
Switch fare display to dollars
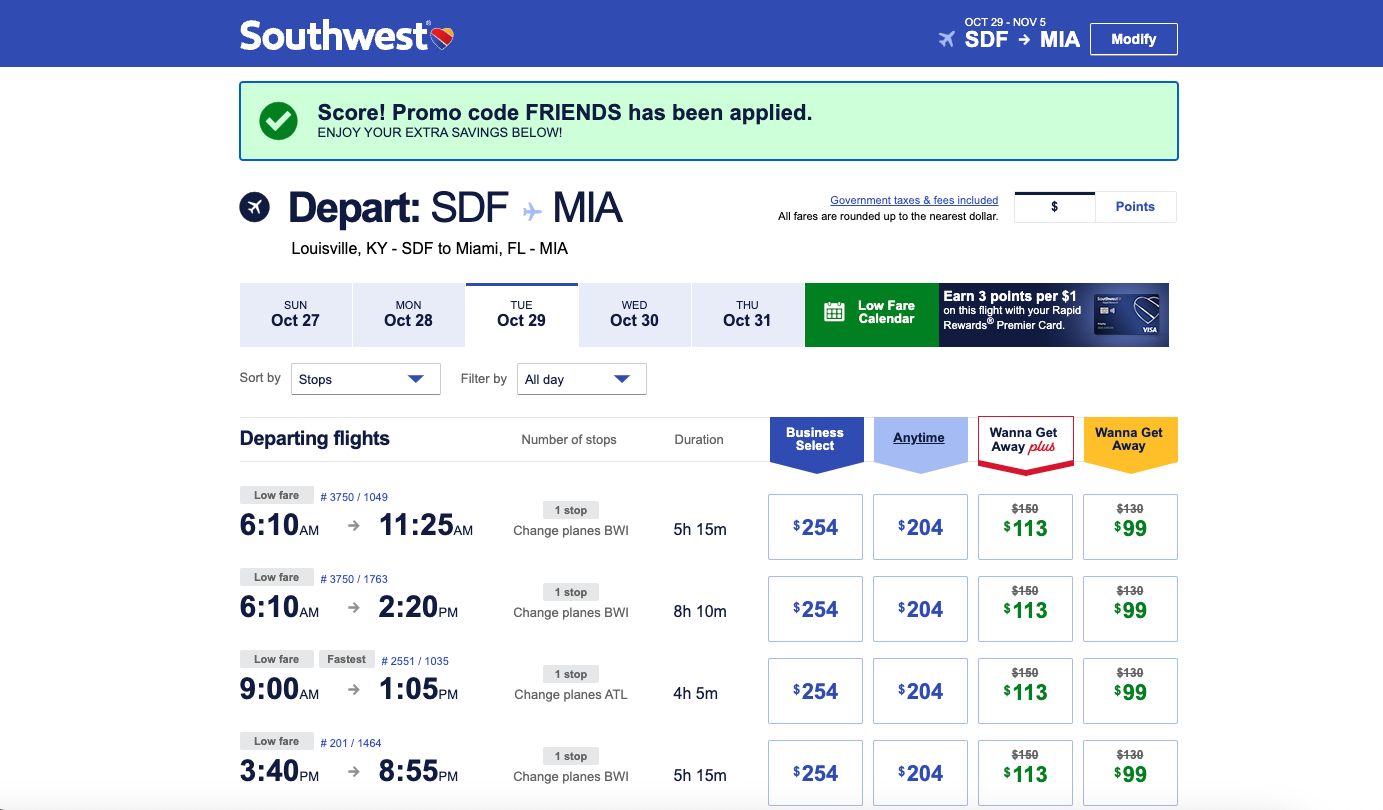(1054, 207)
